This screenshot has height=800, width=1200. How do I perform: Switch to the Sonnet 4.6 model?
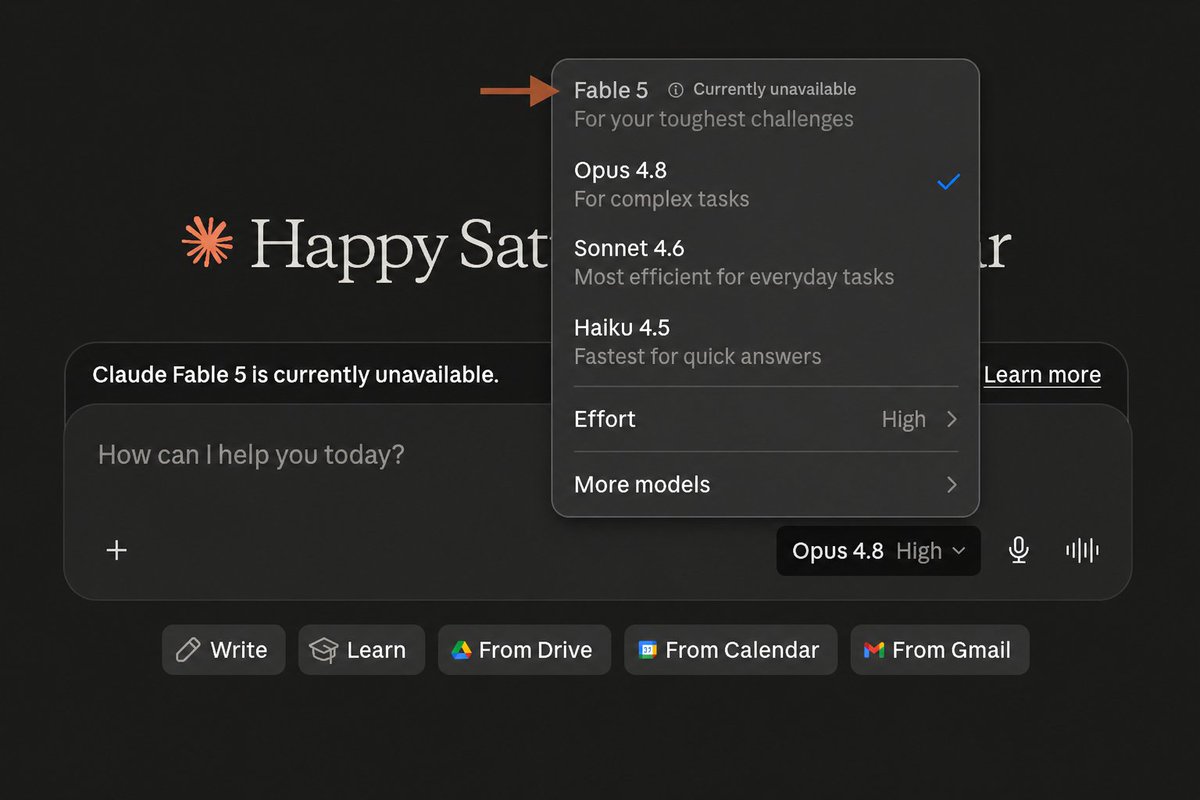pos(765,262)
